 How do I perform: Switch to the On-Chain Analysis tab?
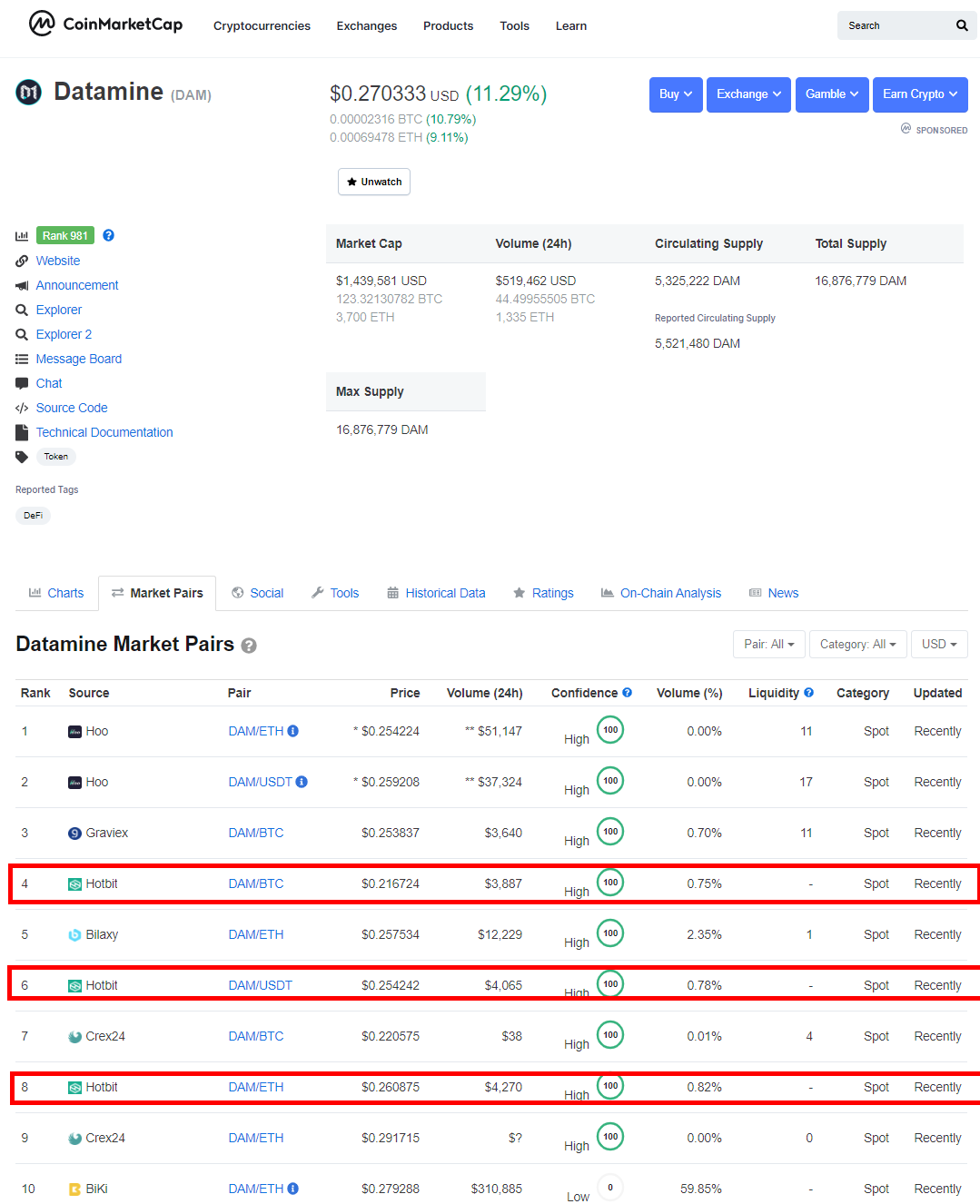[661, 593]
